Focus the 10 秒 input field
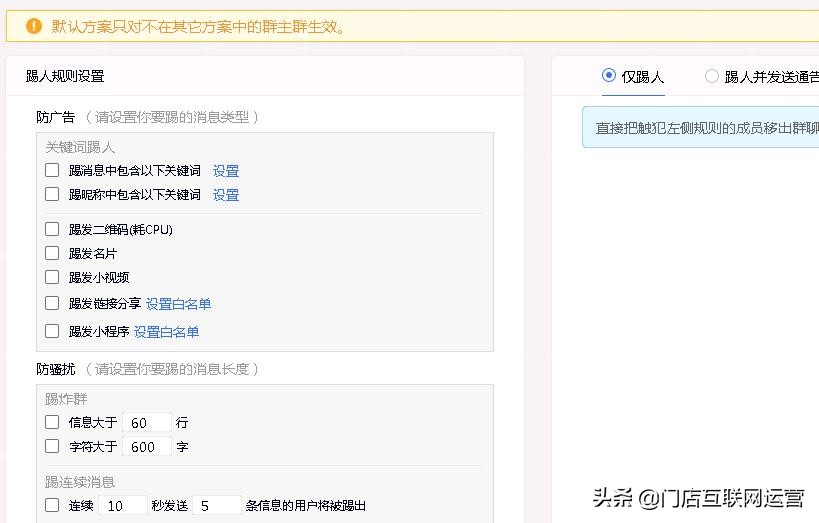Screen dimensions: 819x523 point(123,505)
